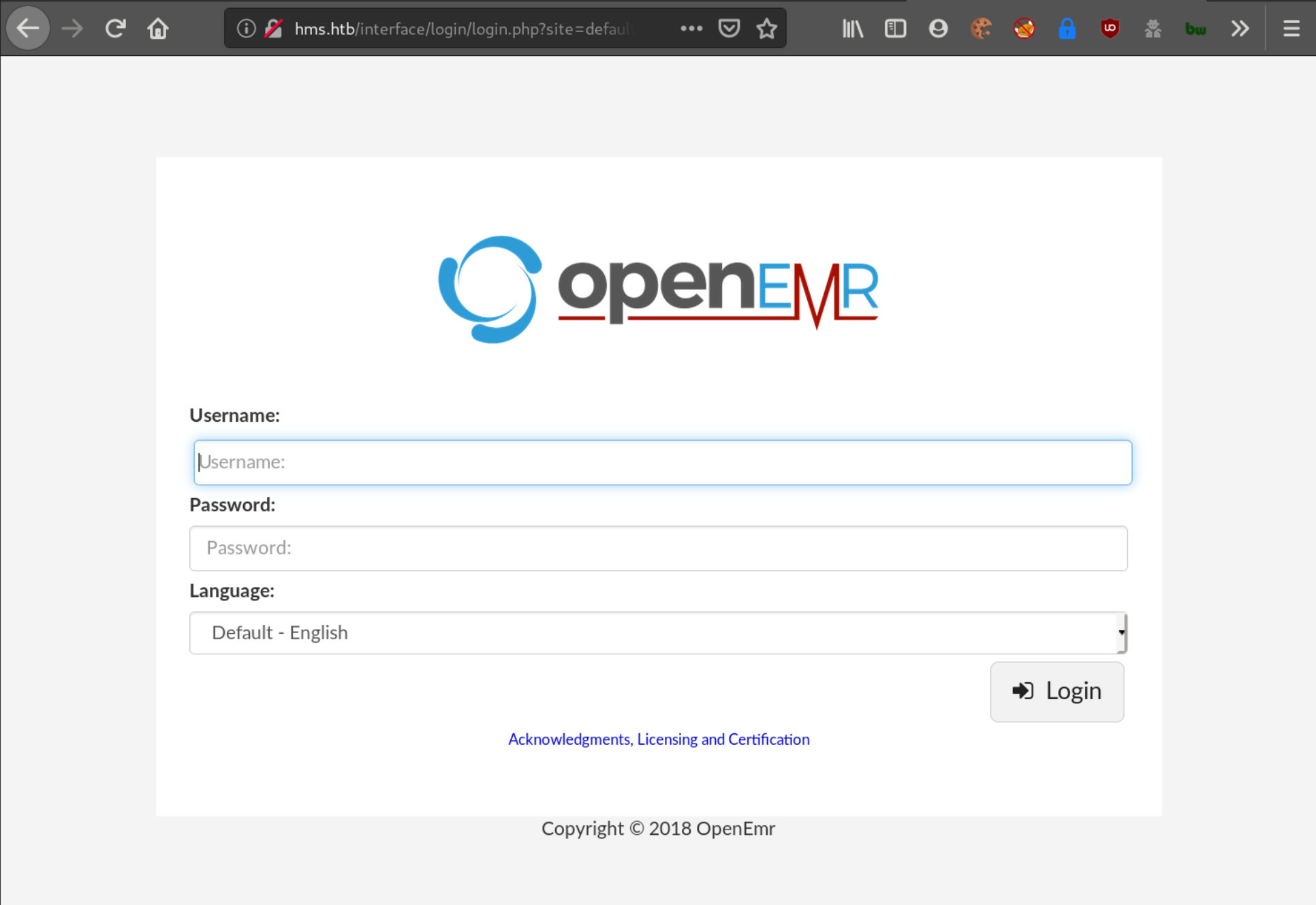Open the page actions ellipsis menu
This screenshot has height=905, width=1316.
point(691,28)
